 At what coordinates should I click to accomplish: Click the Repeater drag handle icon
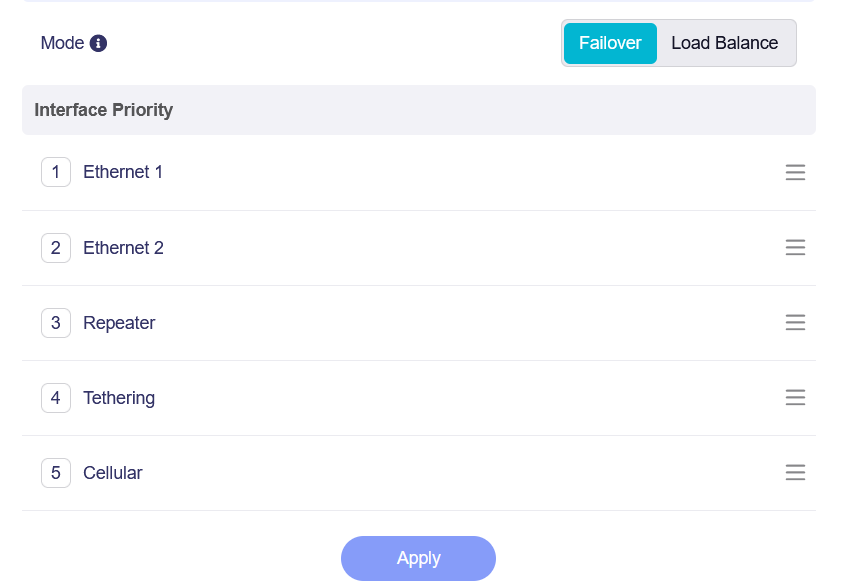(x=795, y=323)
